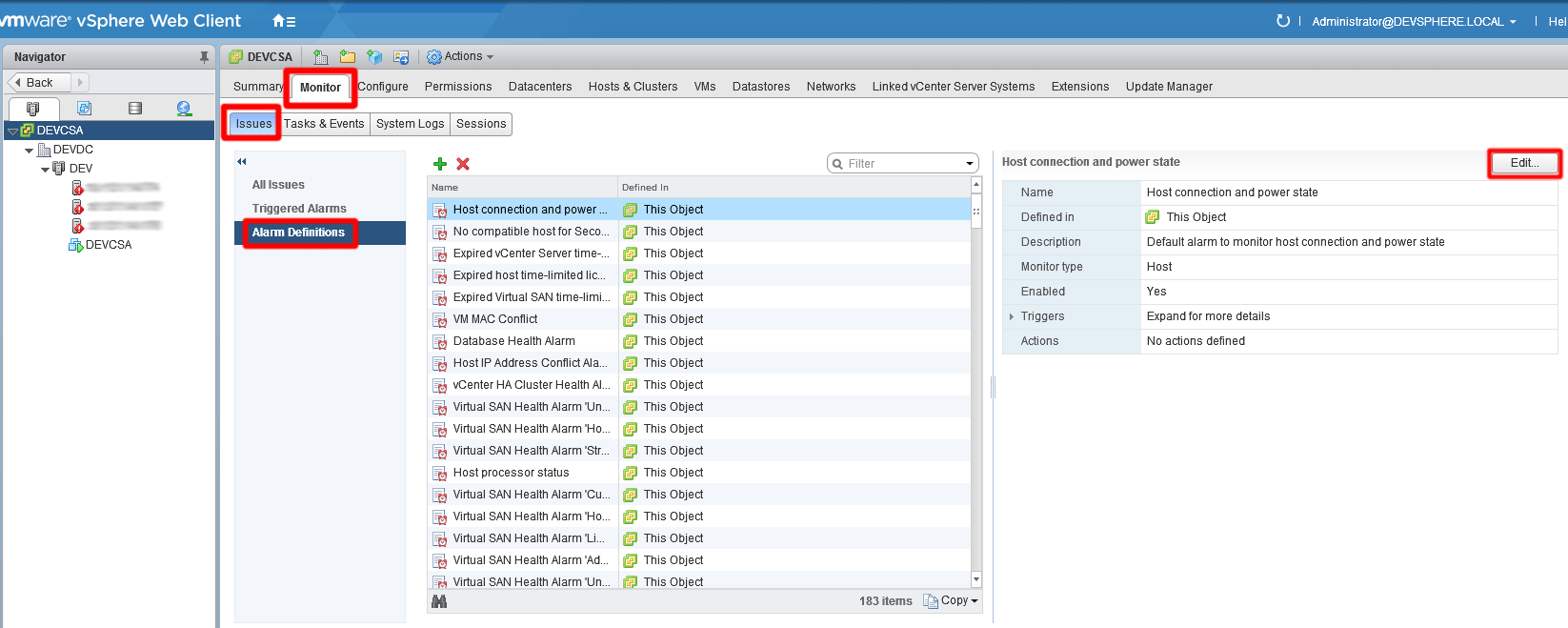The height and width of the screenshot is (628, 1568).
Task: Delete the selected alarm definition
Action: click(463, 164)
